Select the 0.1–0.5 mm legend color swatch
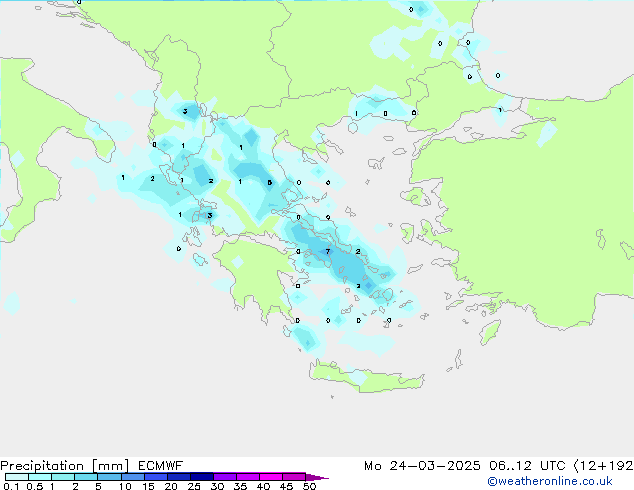Image resolution: width=634 pixels, height=490 pixels. click(x=17, y=477)
